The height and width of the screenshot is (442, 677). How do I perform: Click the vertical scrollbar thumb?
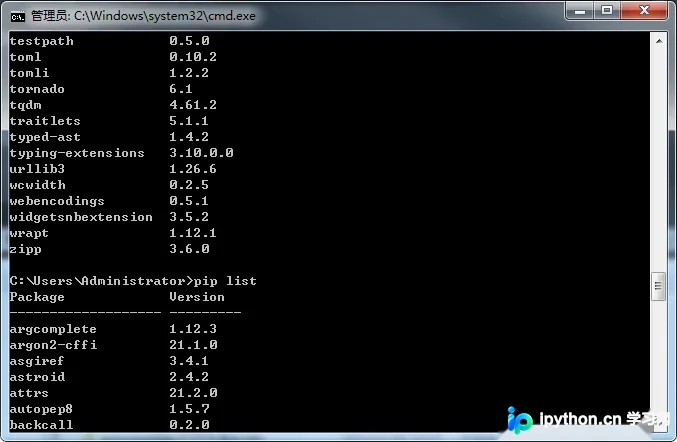pos(658,286)
